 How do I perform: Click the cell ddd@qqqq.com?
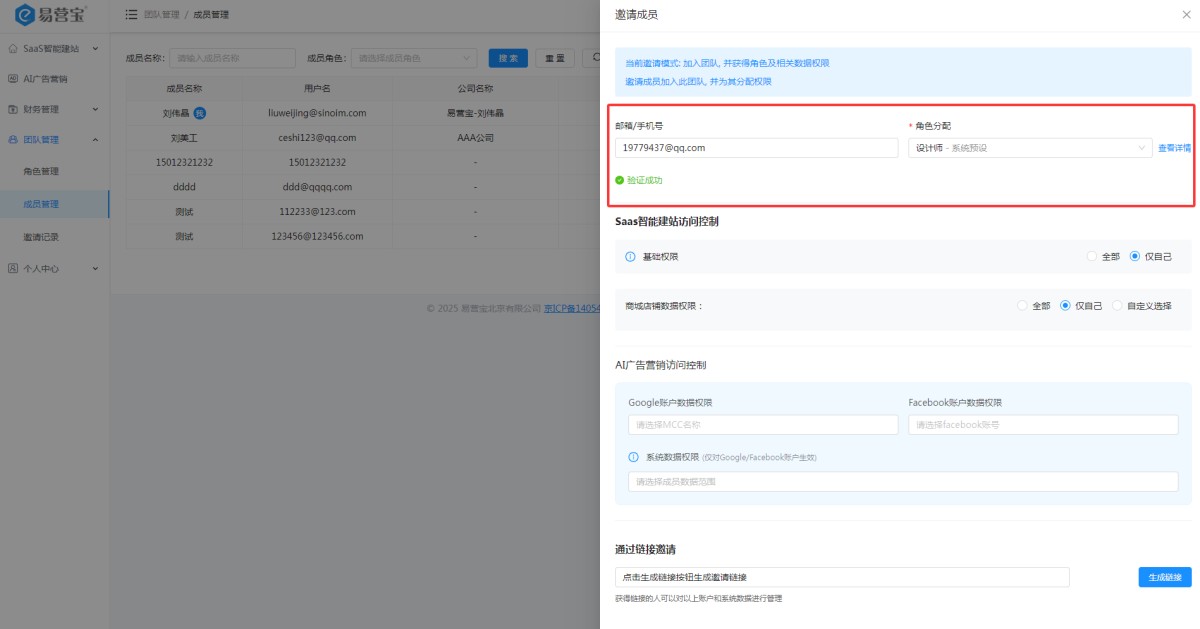[318, 186]
